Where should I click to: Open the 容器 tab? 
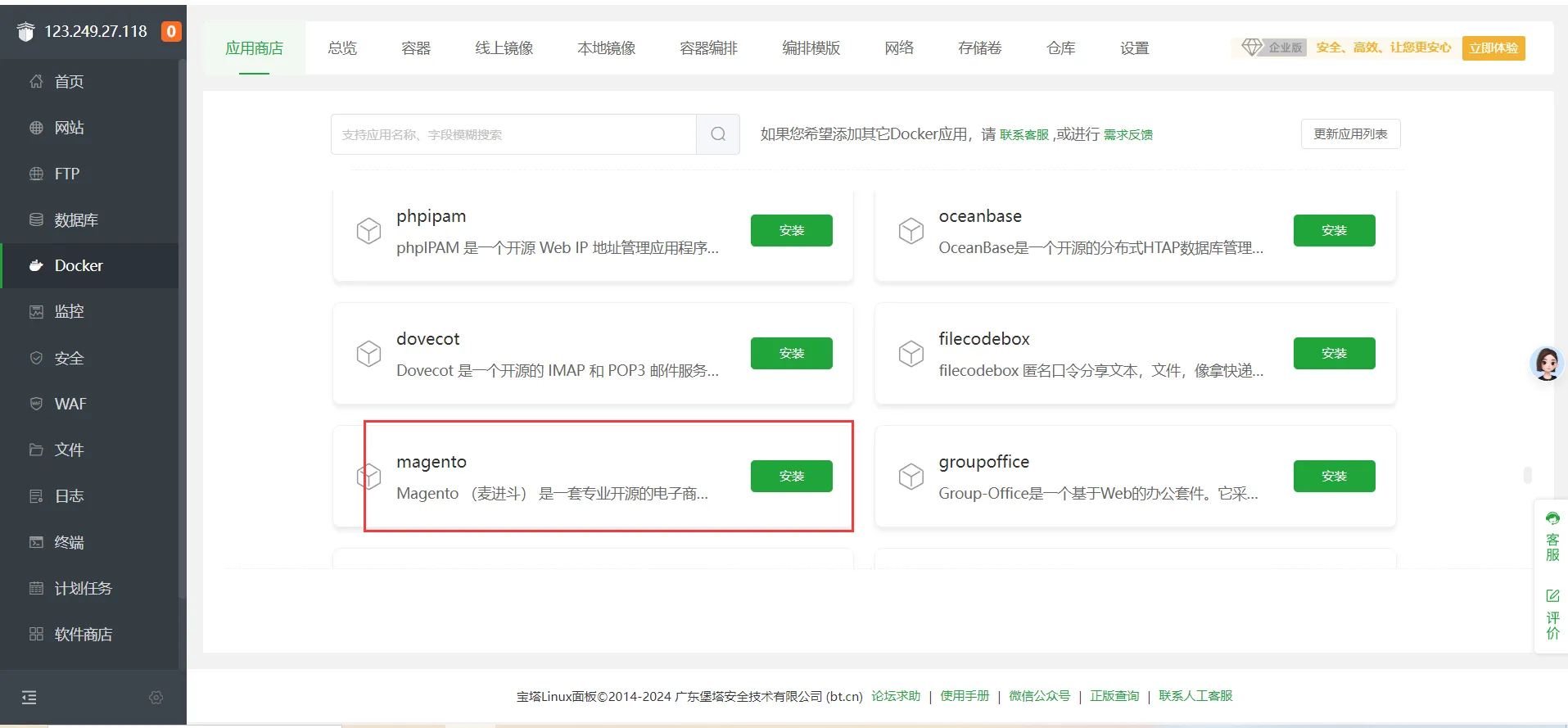coord(416,48)
